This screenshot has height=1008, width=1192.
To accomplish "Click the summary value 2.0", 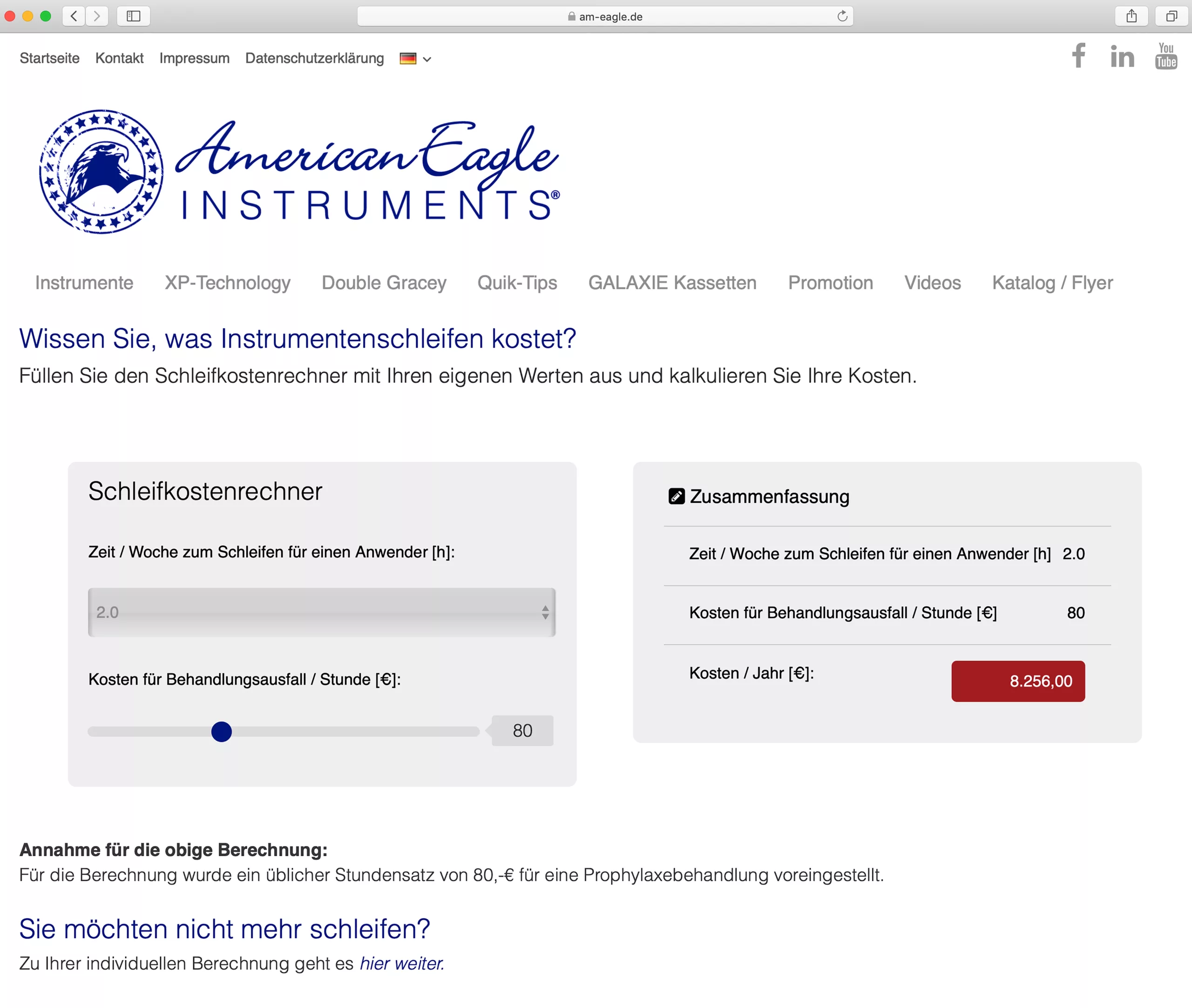I will [1073, 554].
